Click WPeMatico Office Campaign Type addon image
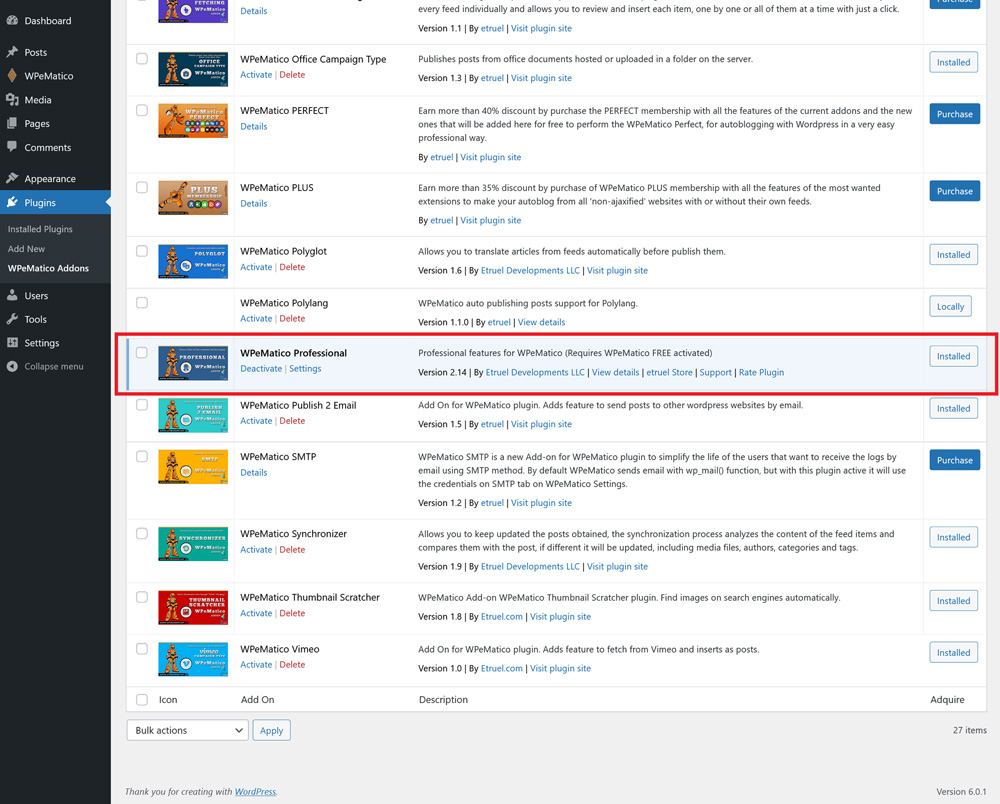This screenshot has height=804, width=1000. (193, 69)
